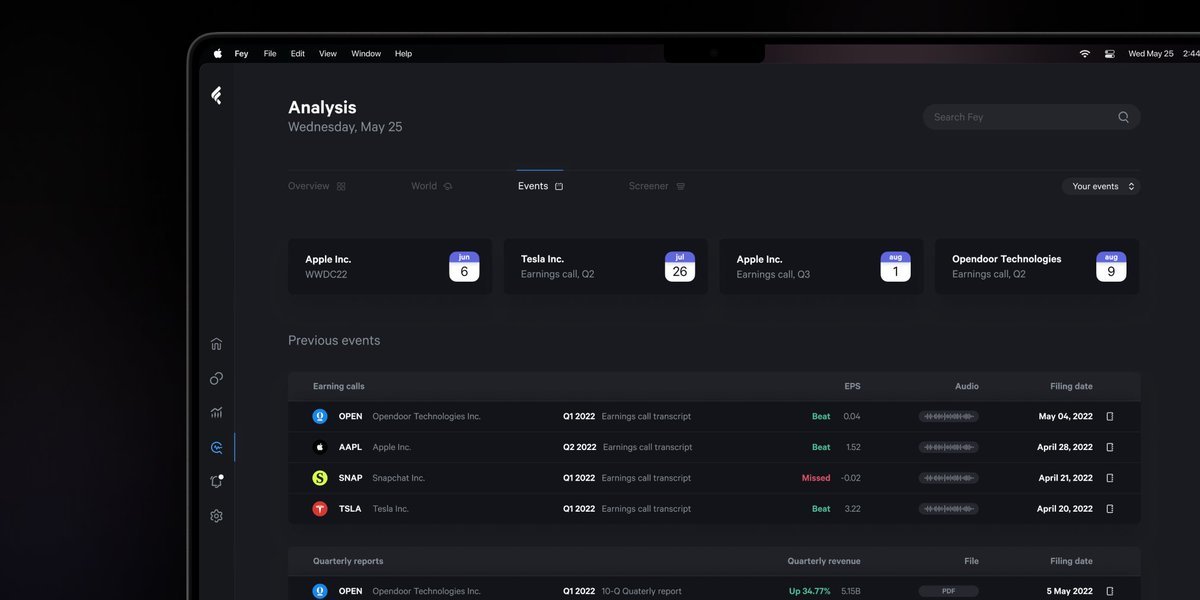
Task: Open document icon for April 20, 2022 row
Action: coord(1109,508)
